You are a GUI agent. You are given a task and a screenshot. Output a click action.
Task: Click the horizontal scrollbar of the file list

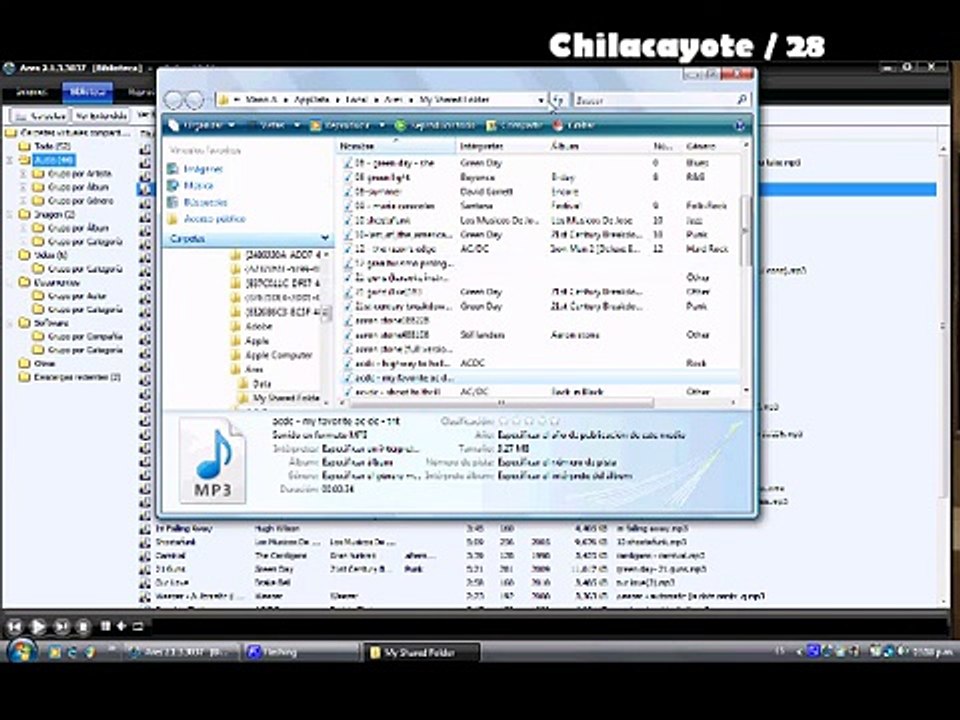(501, 403)
